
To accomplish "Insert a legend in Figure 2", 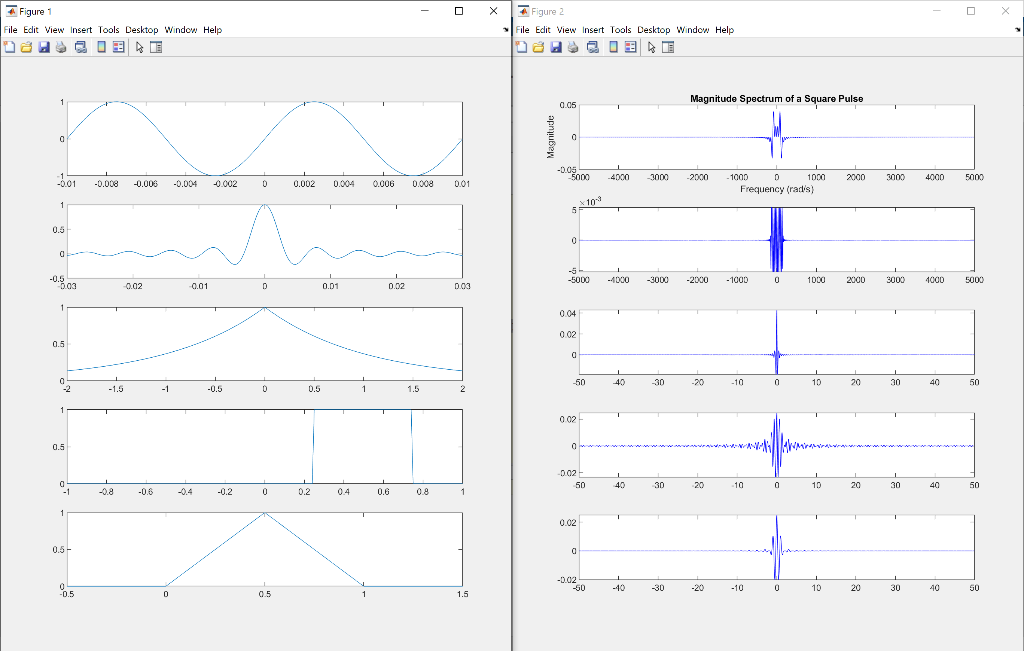I will (x=630, y=47).
